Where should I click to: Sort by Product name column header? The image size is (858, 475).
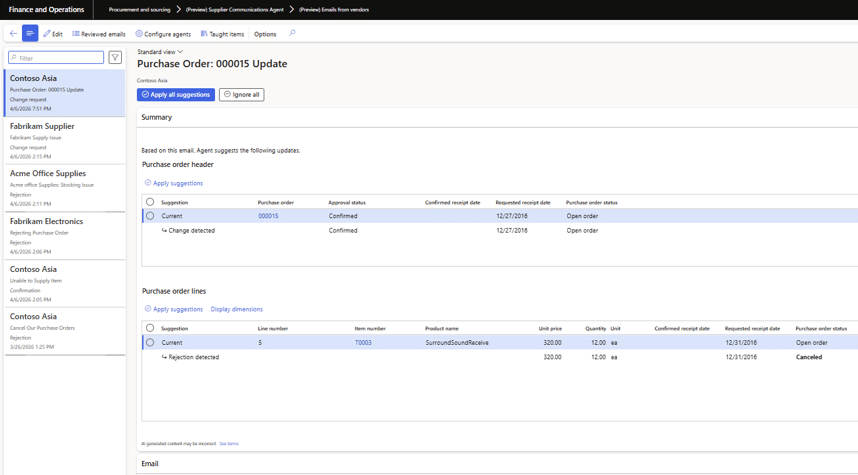(x=442, y=328)
